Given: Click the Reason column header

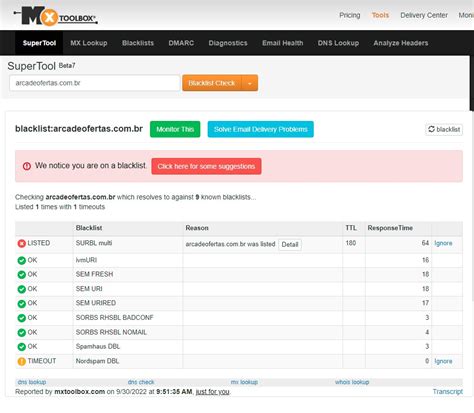Looking at the screenshot, I should [x=197, y=228].
